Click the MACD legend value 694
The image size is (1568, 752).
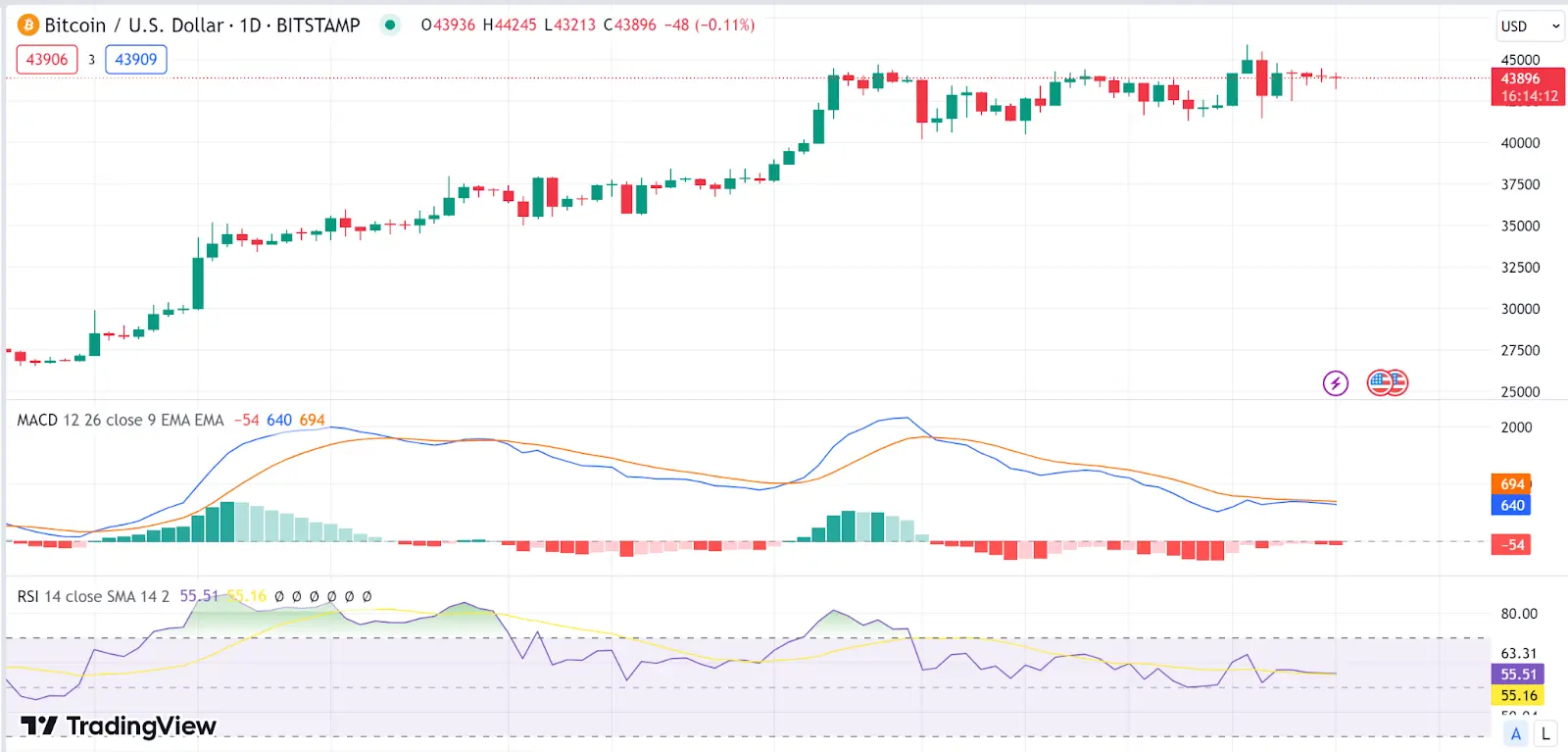[312, 420]
